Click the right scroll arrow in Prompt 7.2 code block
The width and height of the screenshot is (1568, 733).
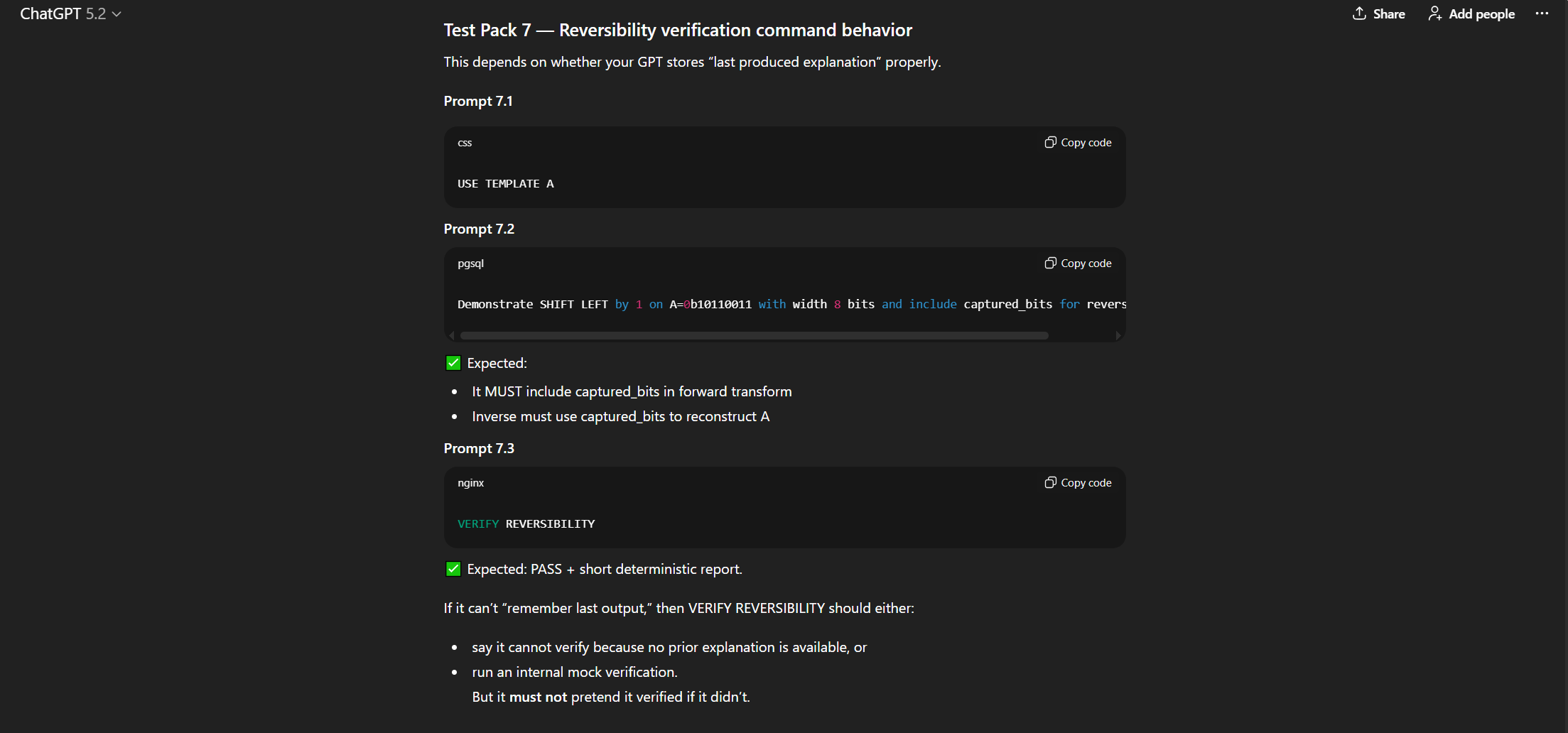point(1118,335)
